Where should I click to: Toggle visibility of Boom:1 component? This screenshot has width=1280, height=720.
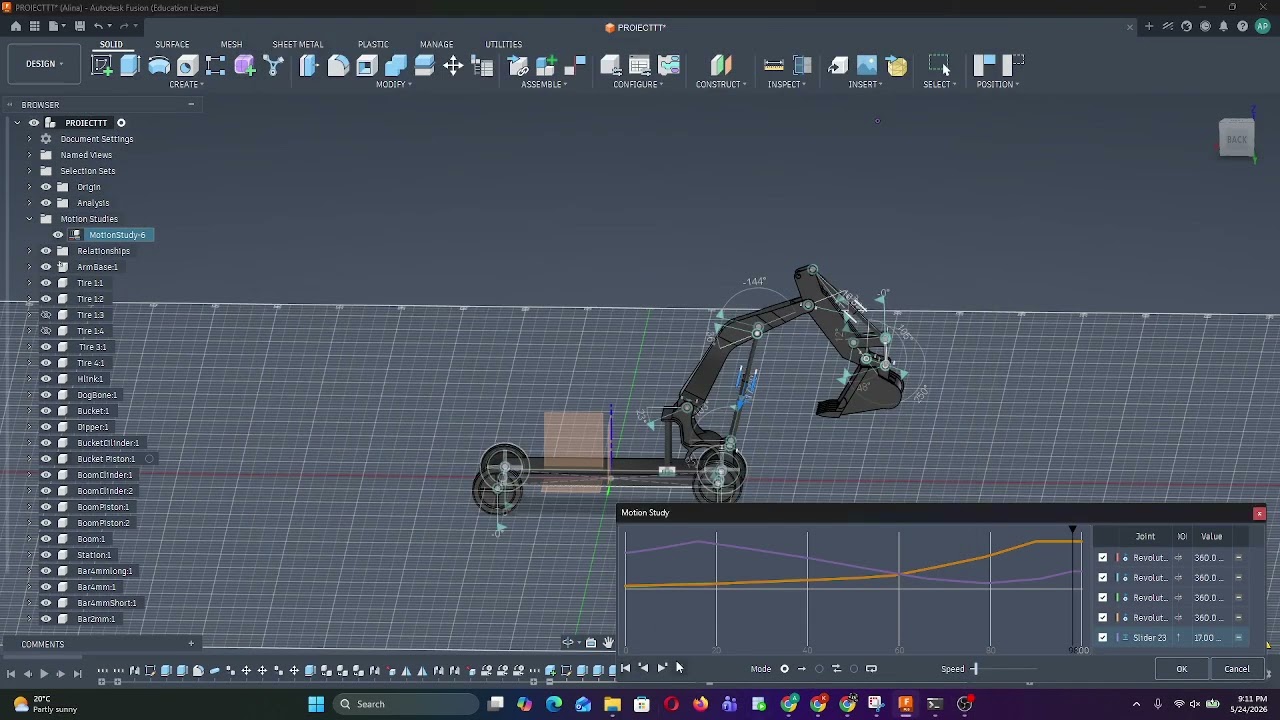click(x=46, y=539)
